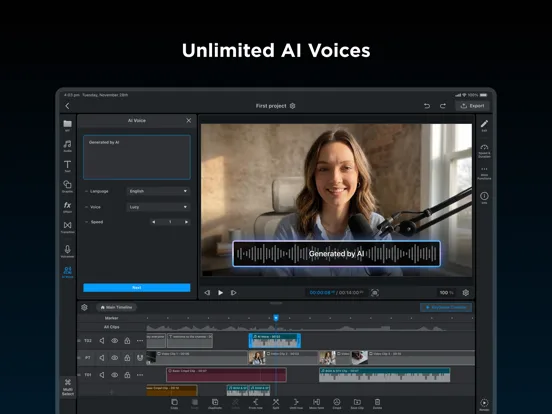Increase Speed with right arrow

(x=187, y=222)
